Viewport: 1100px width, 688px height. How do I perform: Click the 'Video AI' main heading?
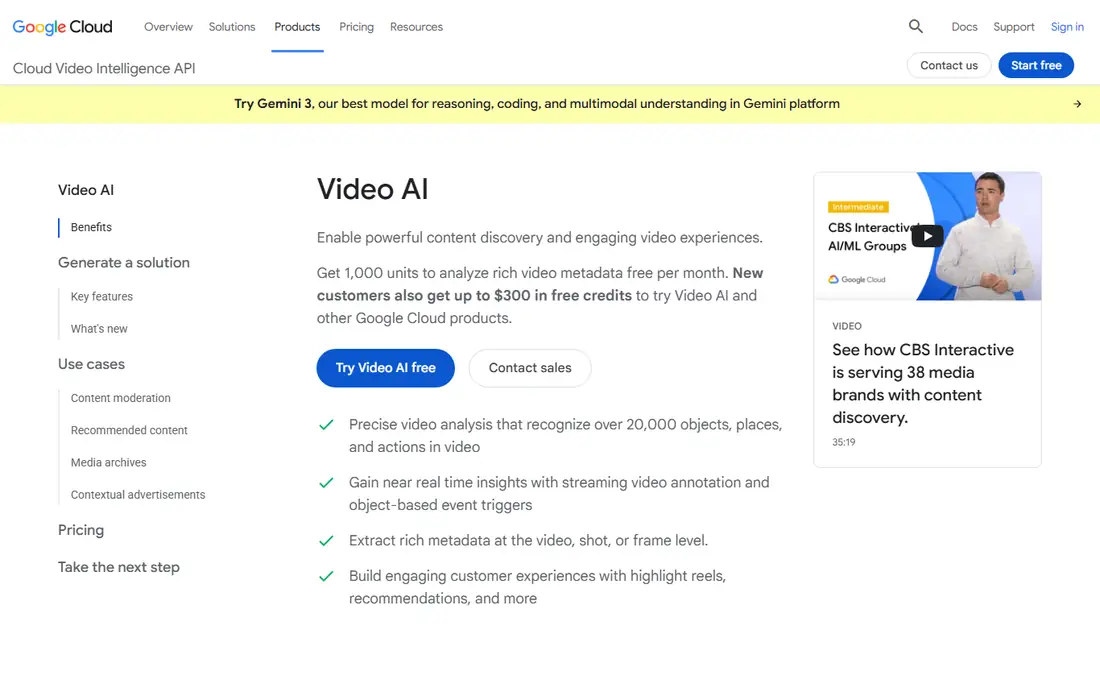pyautogui.click(x=373, y=189)
